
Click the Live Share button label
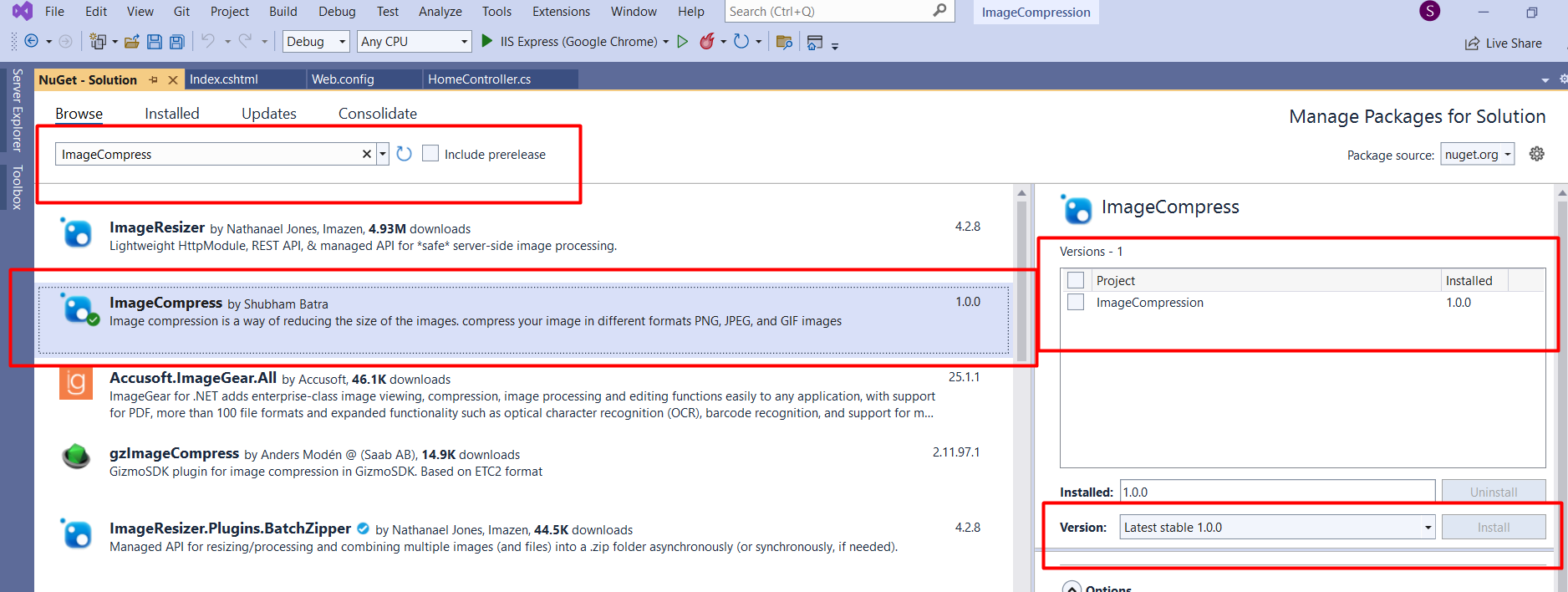pos(1514,43)
